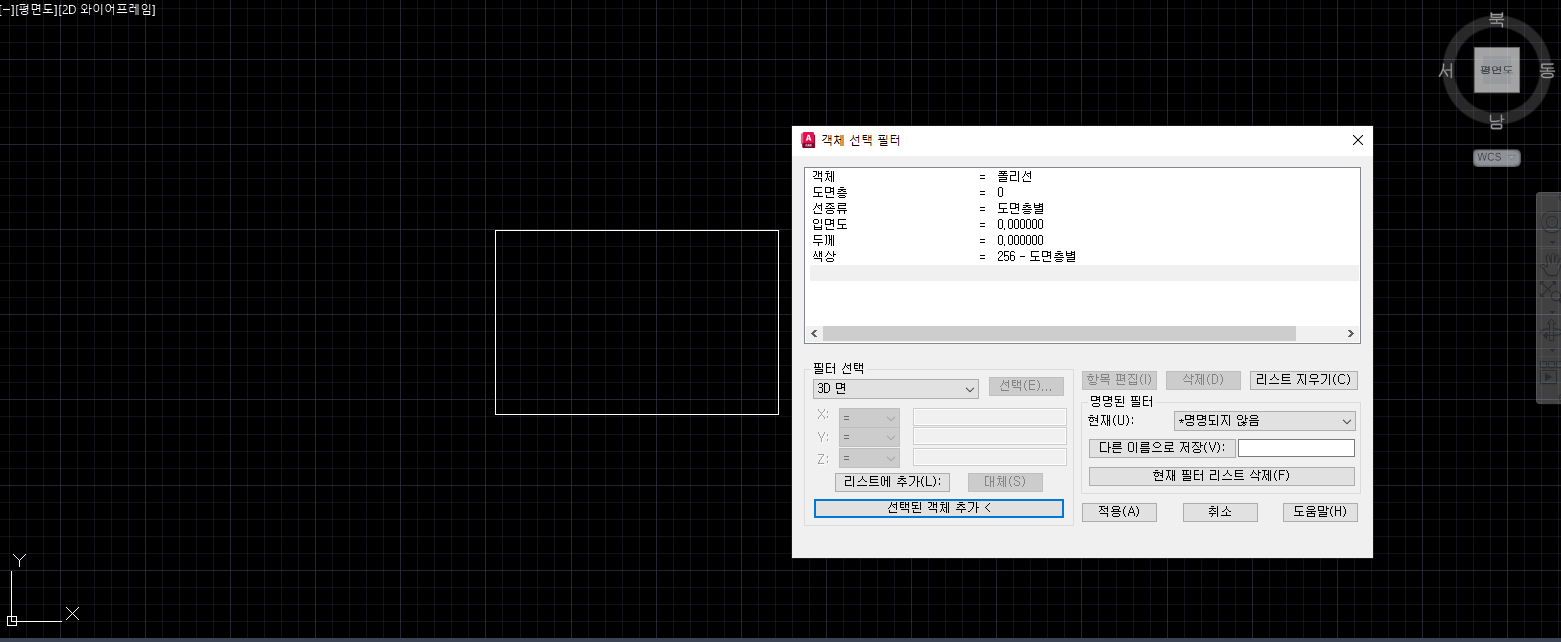Click the X value input field
1561x642 pixels.
tap(990, 417)
